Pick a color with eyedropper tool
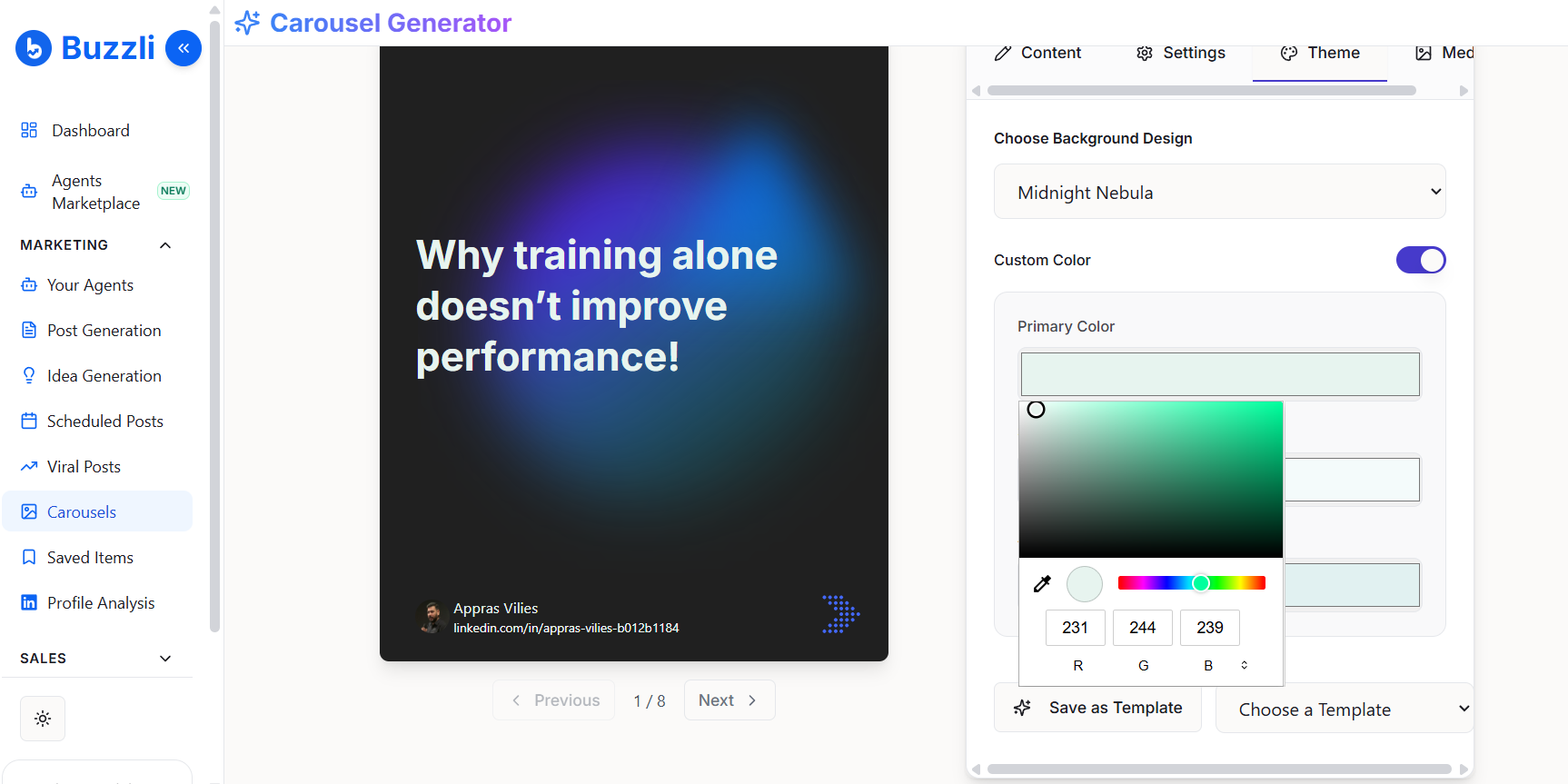 point(1042,583)
